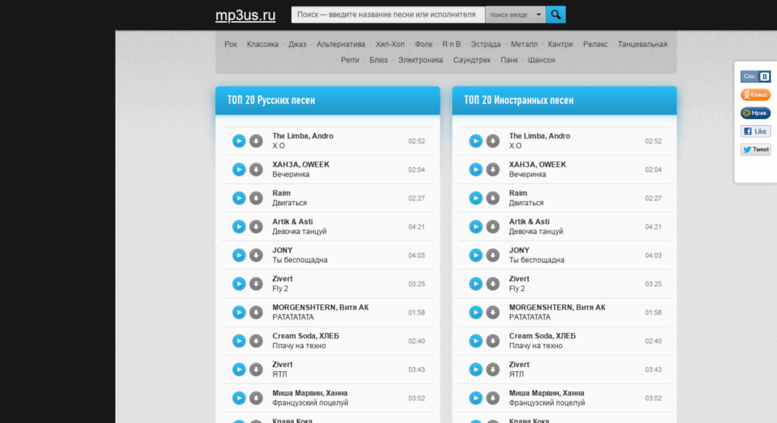Open the Релакс genre
The width and height of the screenshot is (777, 423).
coord(595,44)
